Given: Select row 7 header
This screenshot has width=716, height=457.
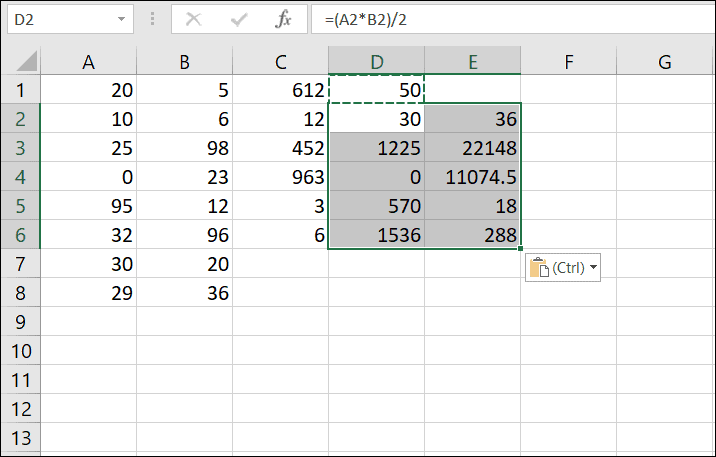Looking at the screenshot, I should pyautogui.click(x=21, y=263).
